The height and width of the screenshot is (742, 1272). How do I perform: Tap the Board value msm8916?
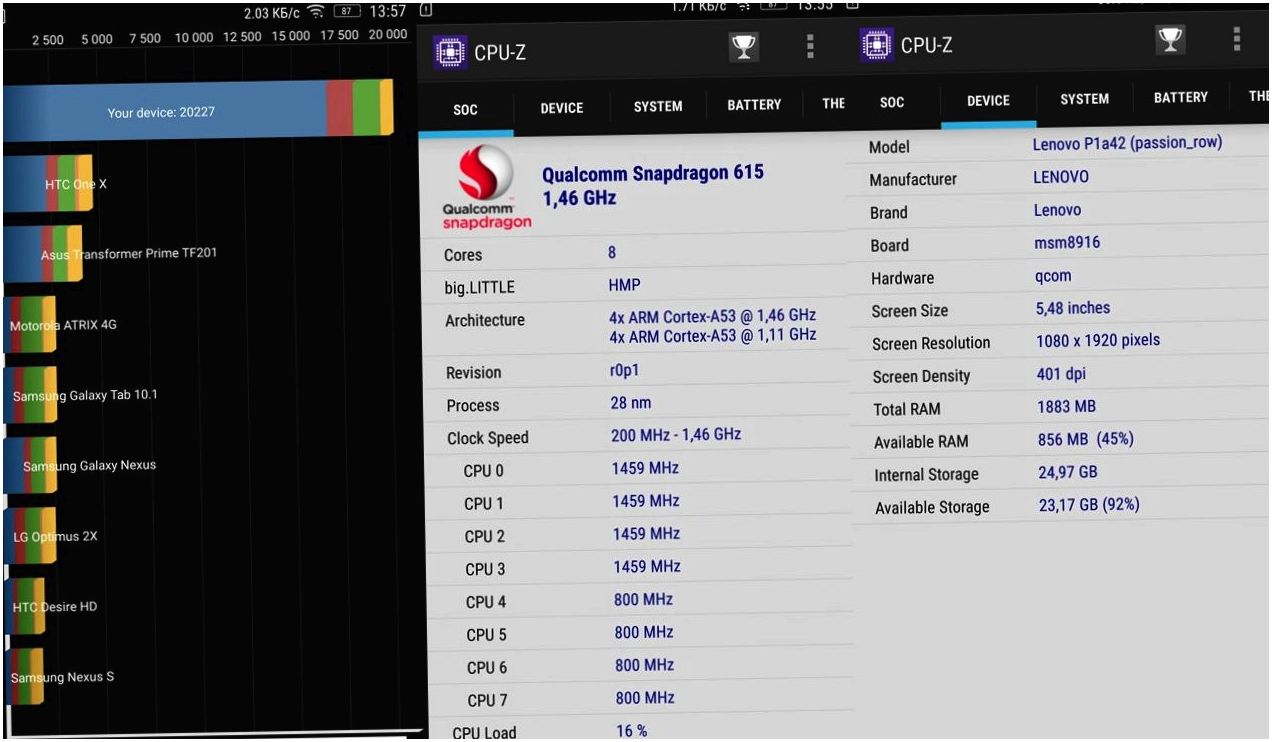1067,242
